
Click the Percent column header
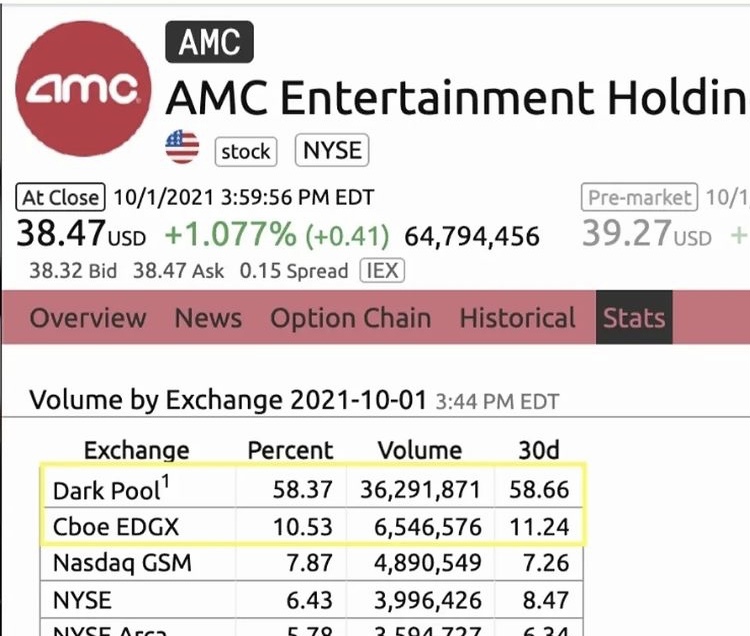click(290, 450)
